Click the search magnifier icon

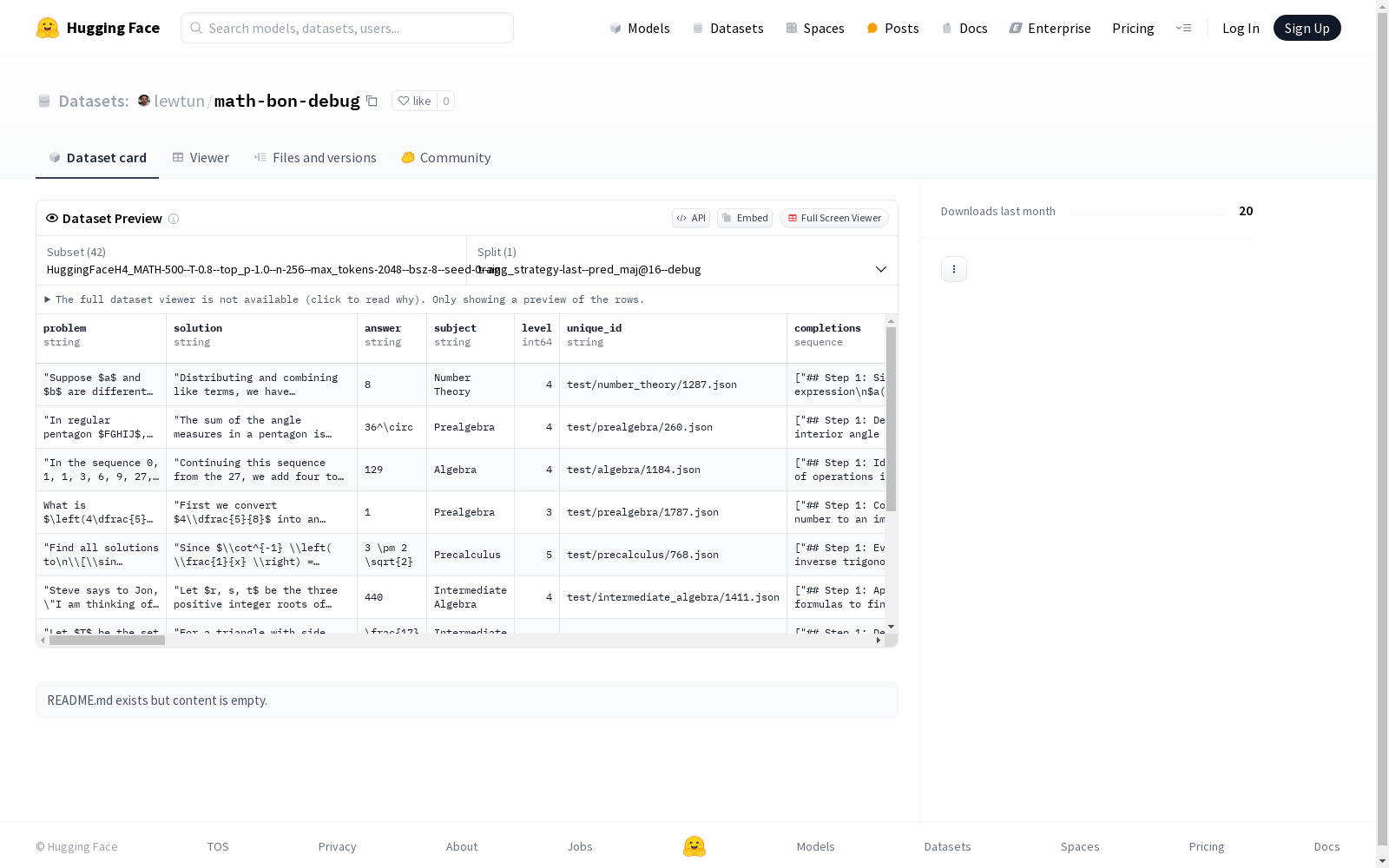tap(196, 28)
